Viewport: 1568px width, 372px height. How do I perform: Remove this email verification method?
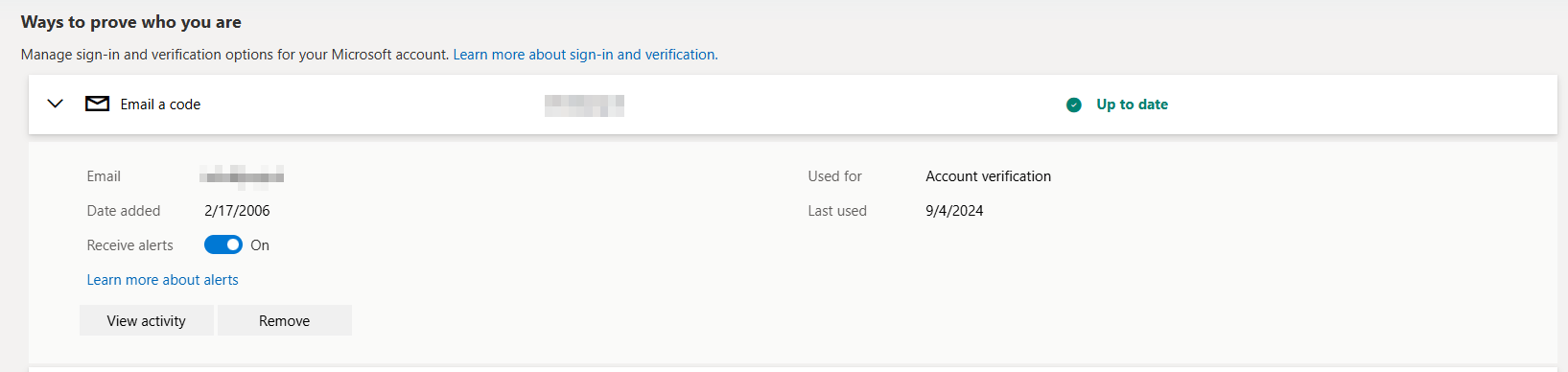[x=285, y=320]
